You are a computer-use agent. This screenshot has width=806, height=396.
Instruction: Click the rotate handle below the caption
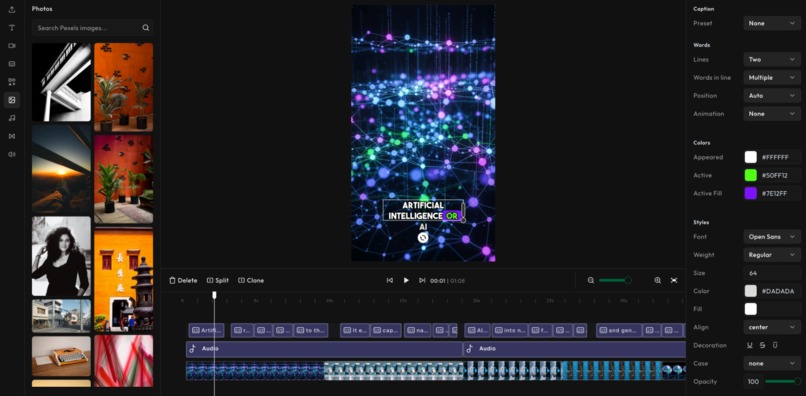coord(423,238)
